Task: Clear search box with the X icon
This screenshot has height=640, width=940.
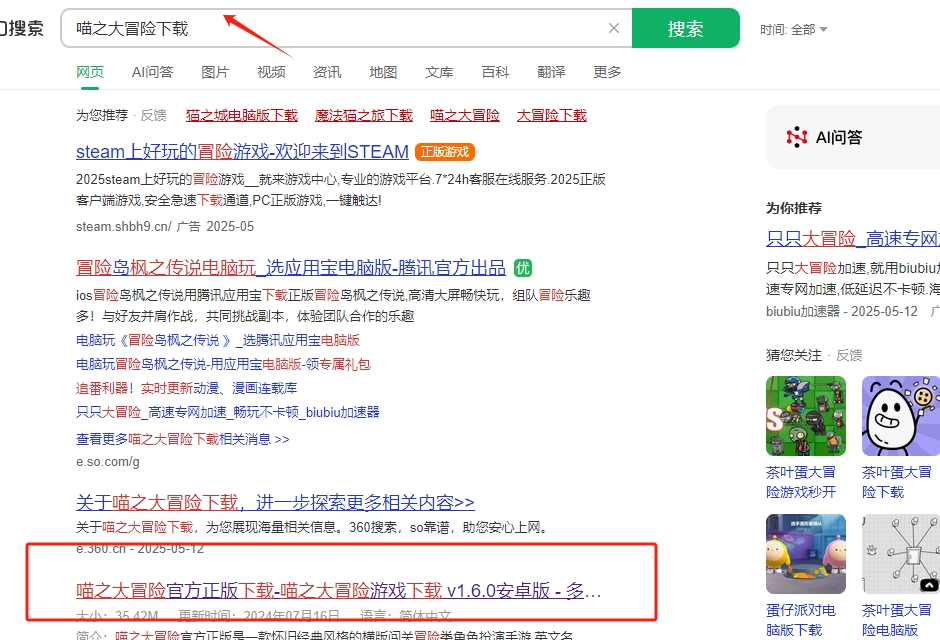Action: click(x=614, y=29)
